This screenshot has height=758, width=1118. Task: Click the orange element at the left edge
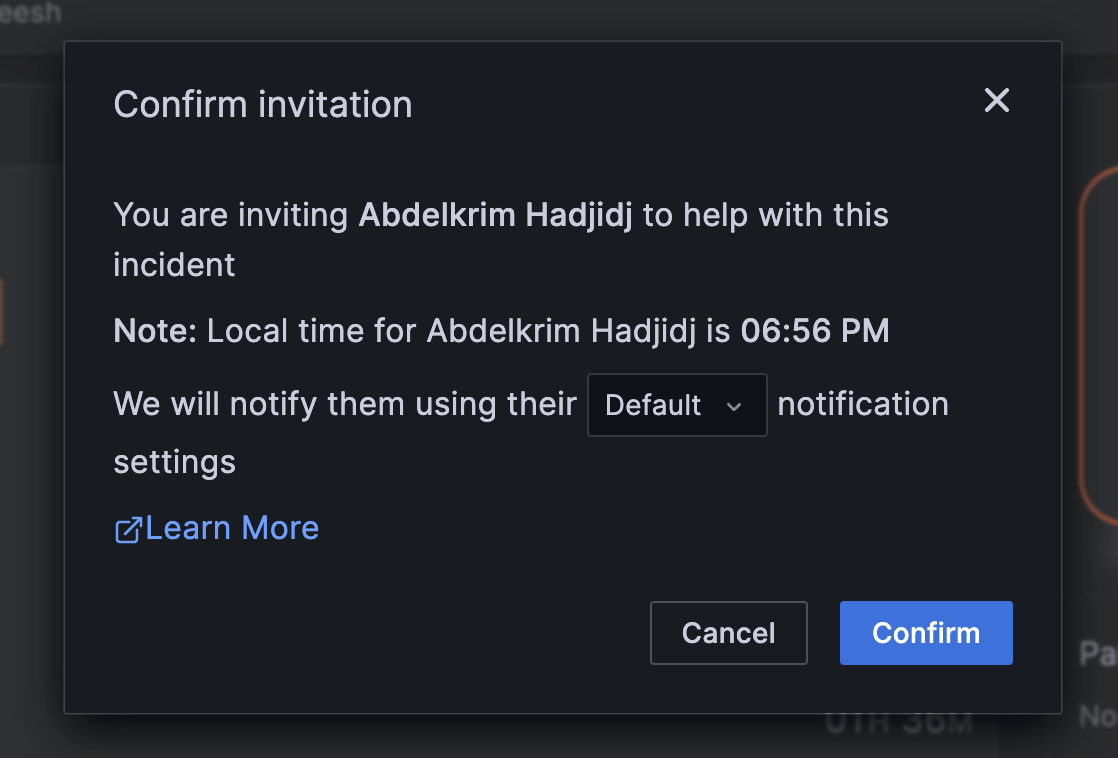click(x=3, y=312)
